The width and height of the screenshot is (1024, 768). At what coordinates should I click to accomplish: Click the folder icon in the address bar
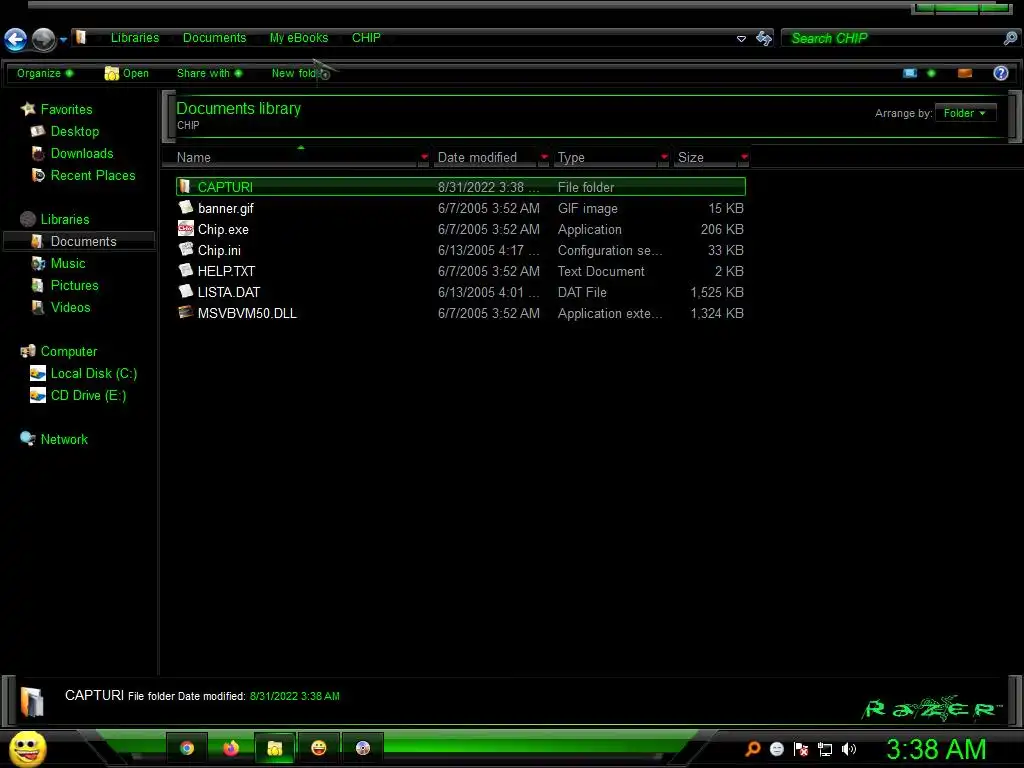[81, 37]
